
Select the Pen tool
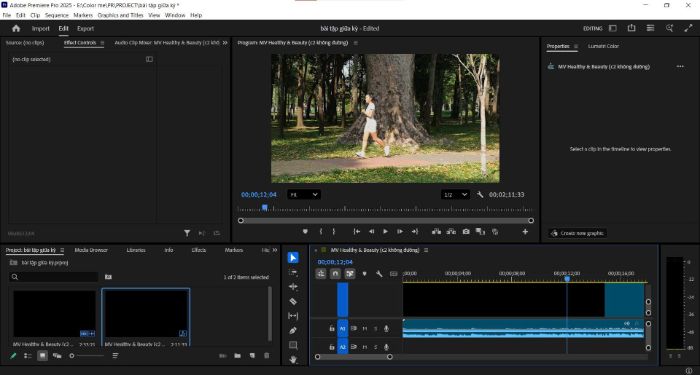[293, 330]
